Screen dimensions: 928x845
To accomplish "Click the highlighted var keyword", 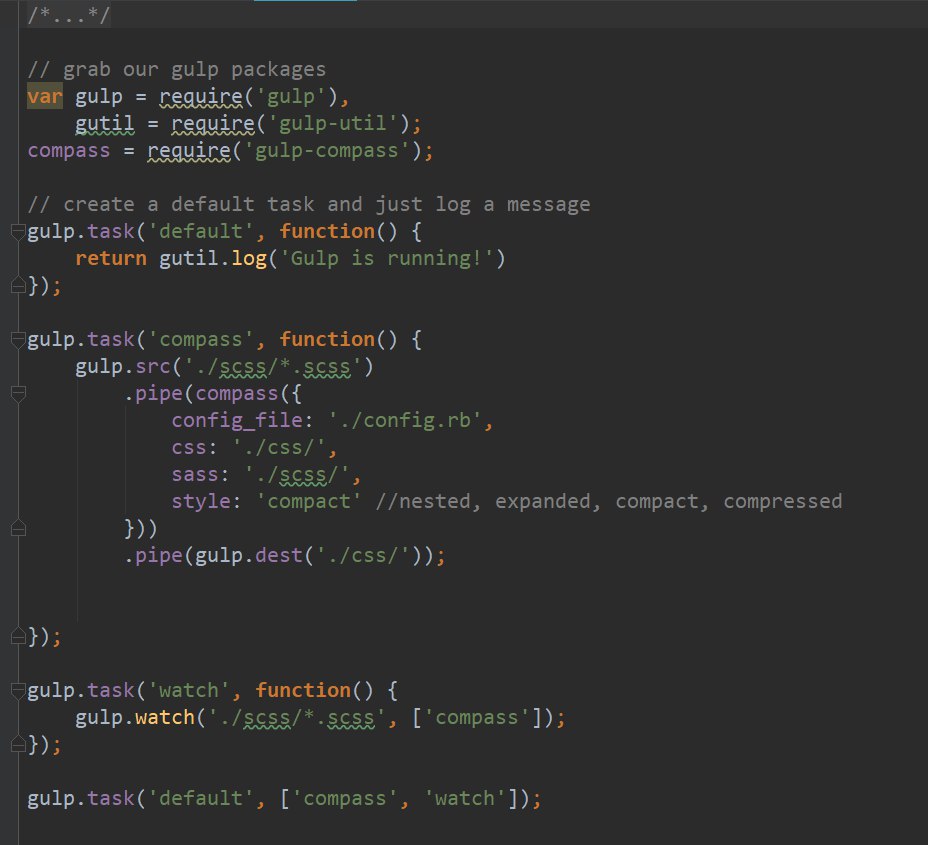I will pyautogui.click(x=44, y=97).
